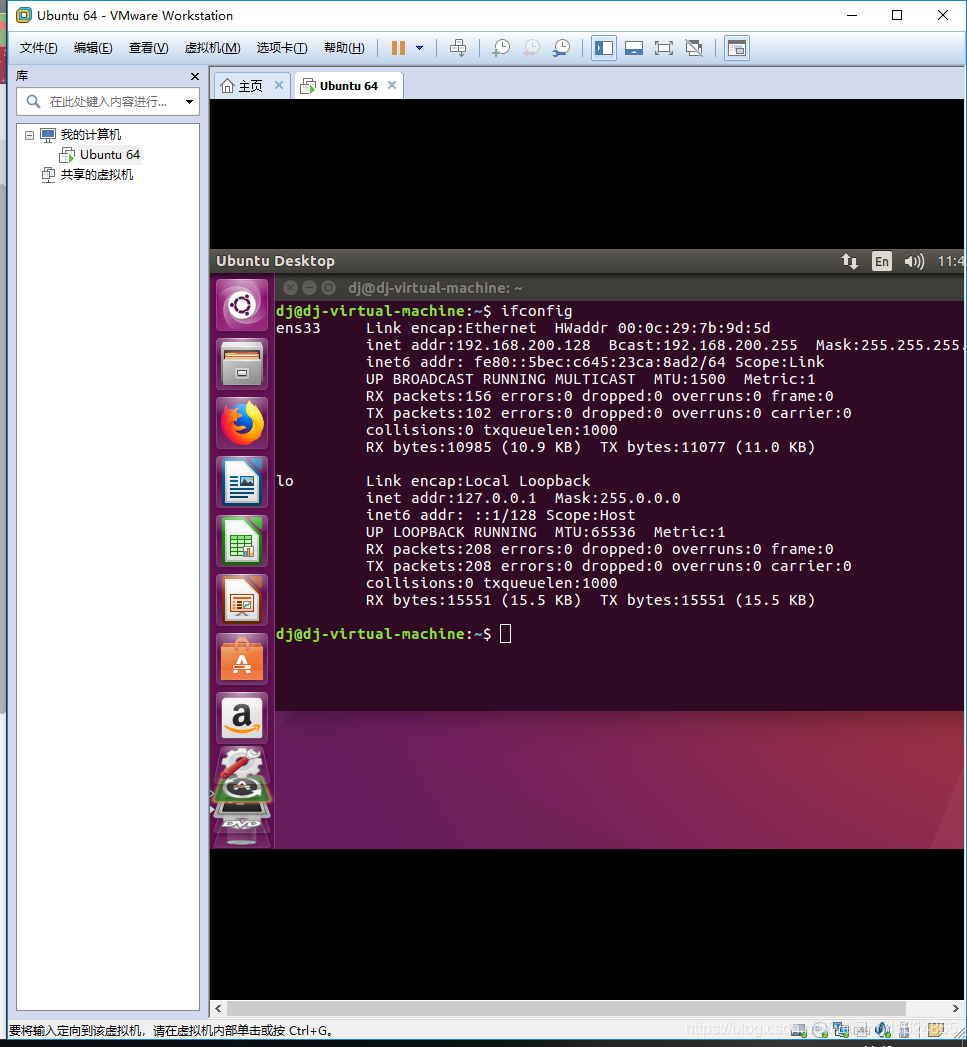Open LibreOffice Writer from the launcher
This screenshot has width=967, height=1047.
[x=242, y=482]
